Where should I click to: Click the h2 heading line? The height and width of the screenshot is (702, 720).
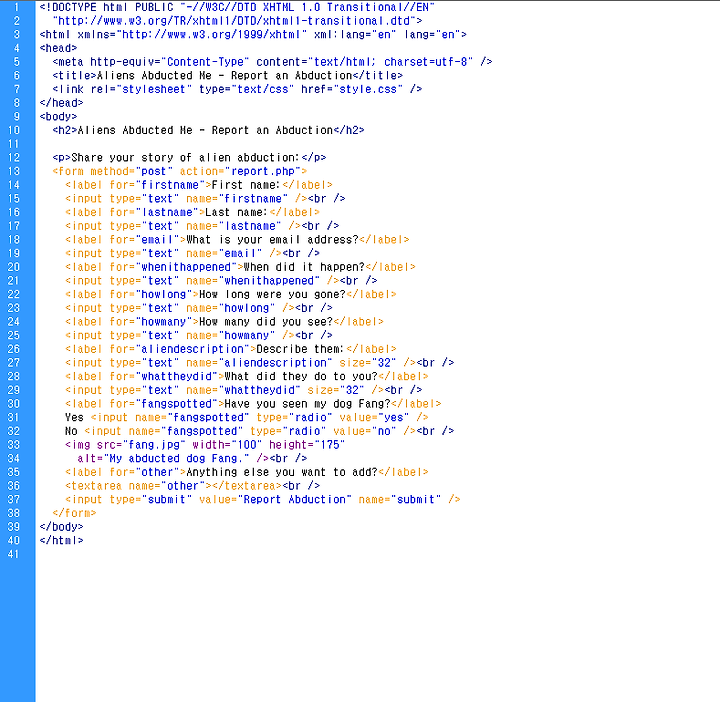point(208,130)
